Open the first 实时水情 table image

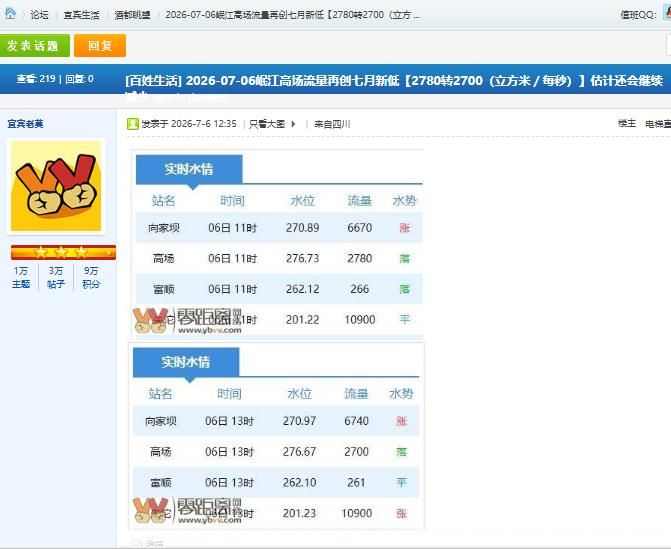pos(279,245)
